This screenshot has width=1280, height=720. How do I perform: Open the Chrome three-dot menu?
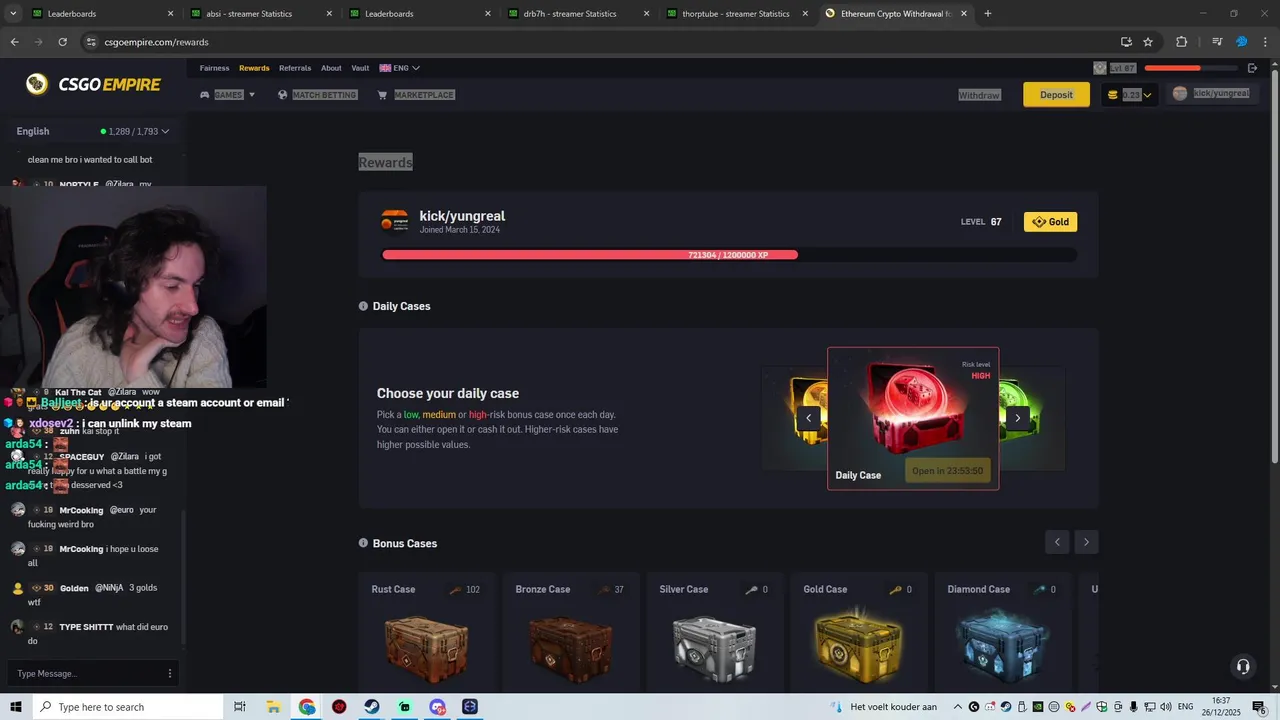pyautogui.click(x=1265, y=42)
